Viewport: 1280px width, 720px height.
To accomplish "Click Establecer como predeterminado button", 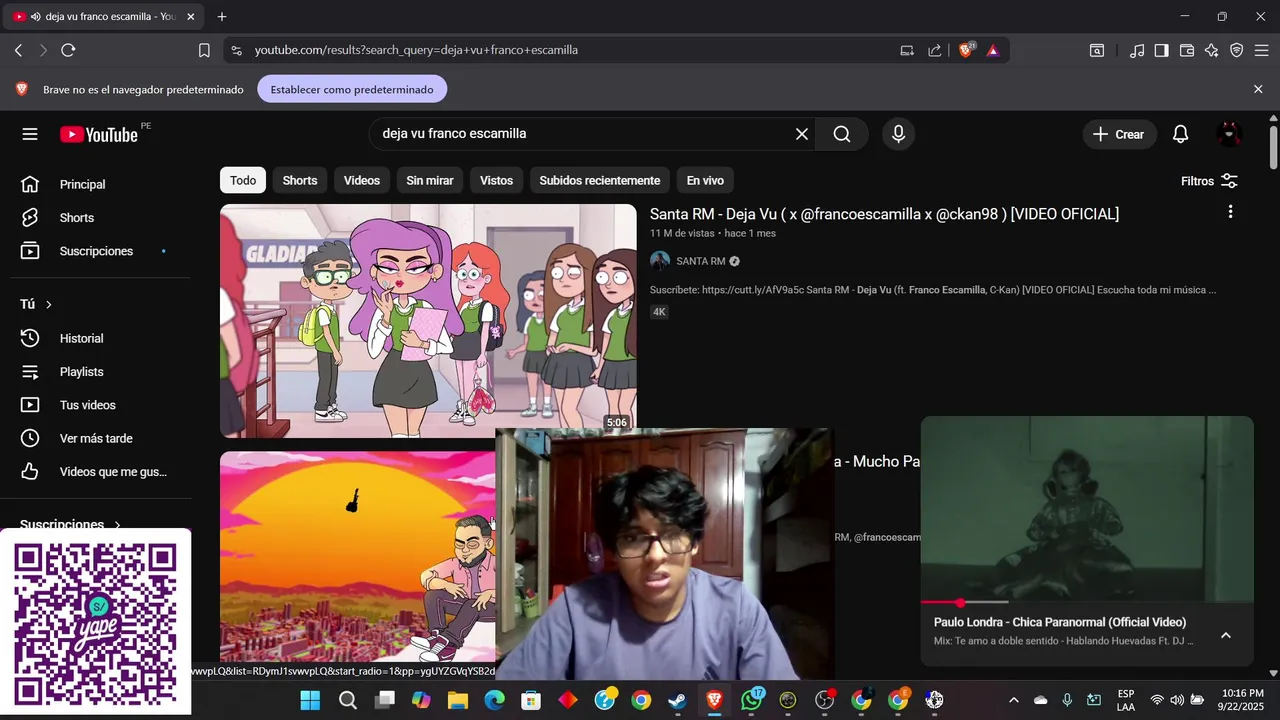I will (x=352, y=89).
